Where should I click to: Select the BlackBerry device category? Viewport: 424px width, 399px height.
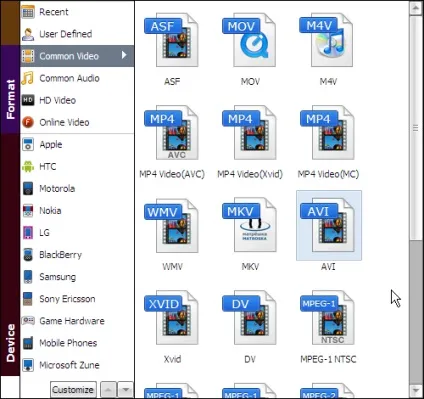coord(77,255)
